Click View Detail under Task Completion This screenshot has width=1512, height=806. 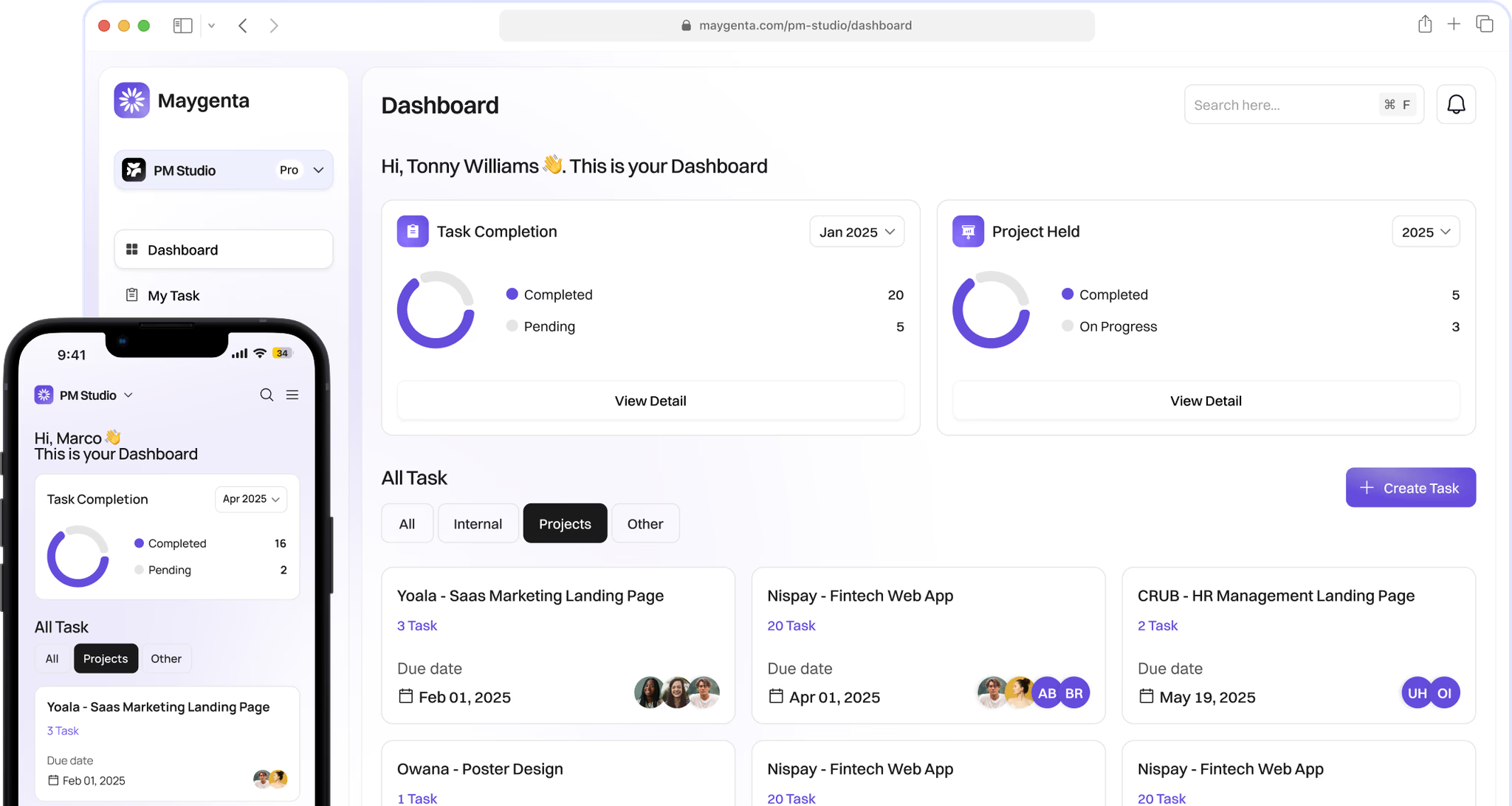(650, 401)
